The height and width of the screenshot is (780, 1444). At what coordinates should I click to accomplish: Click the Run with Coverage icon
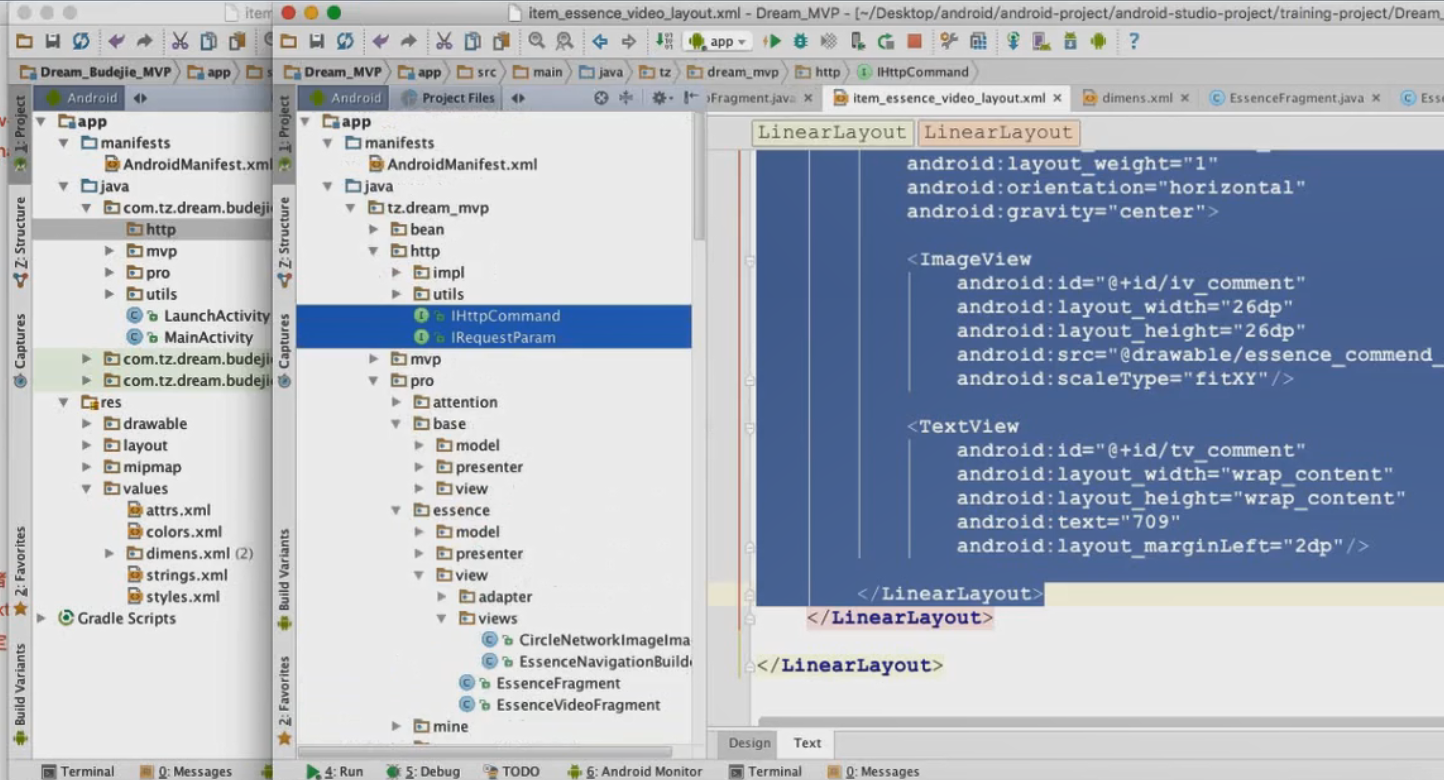tap(828, 41)
